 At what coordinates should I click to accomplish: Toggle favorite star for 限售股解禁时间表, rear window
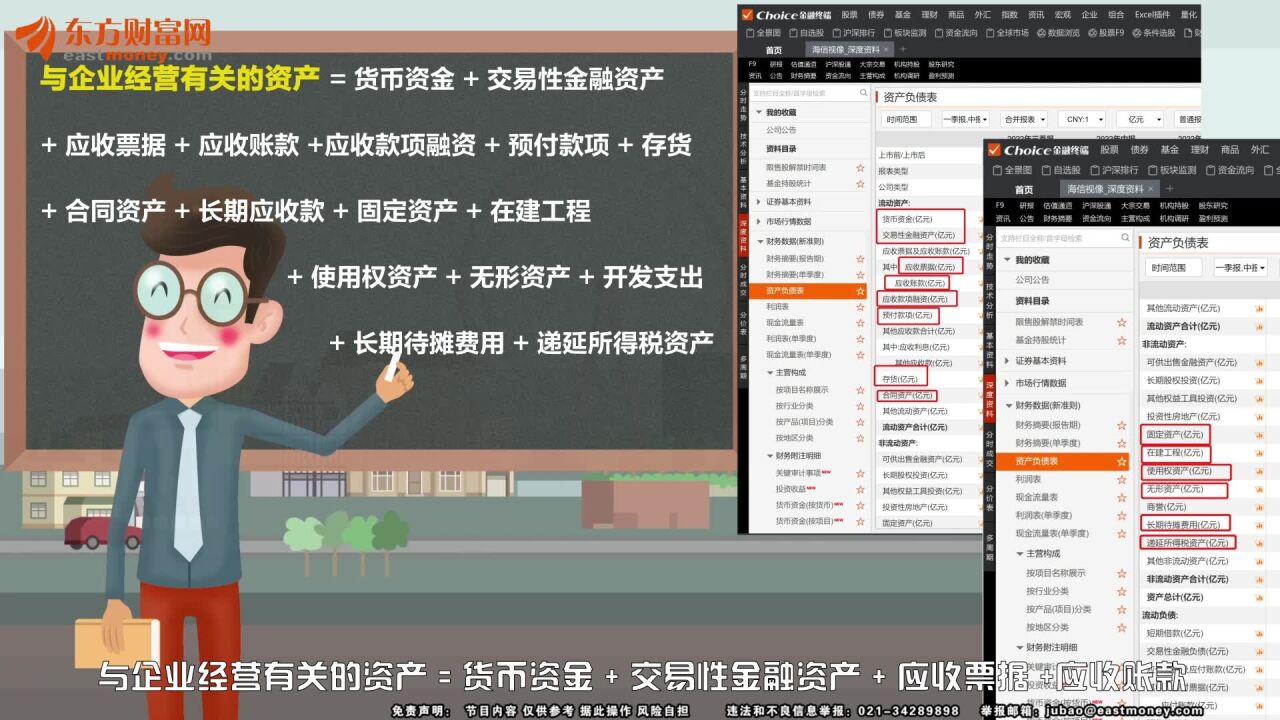click(x=860, y=167)
